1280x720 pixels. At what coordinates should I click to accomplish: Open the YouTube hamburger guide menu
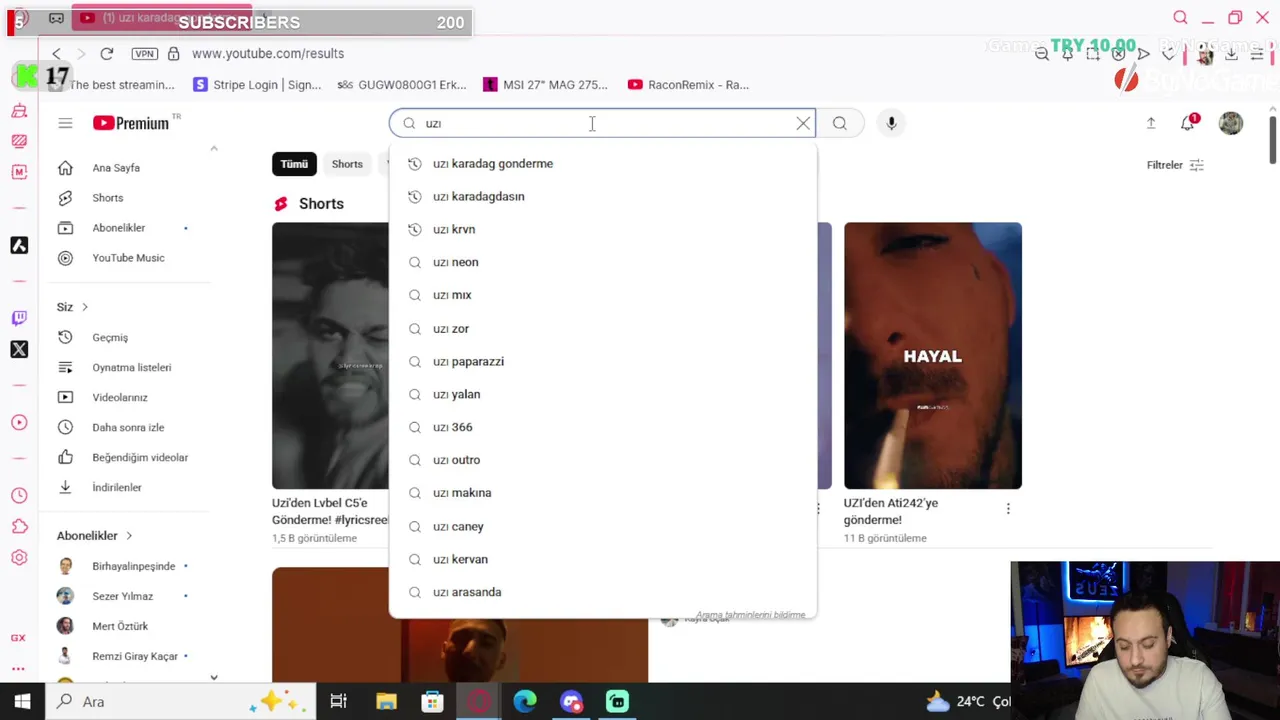[x=65, y=123]
